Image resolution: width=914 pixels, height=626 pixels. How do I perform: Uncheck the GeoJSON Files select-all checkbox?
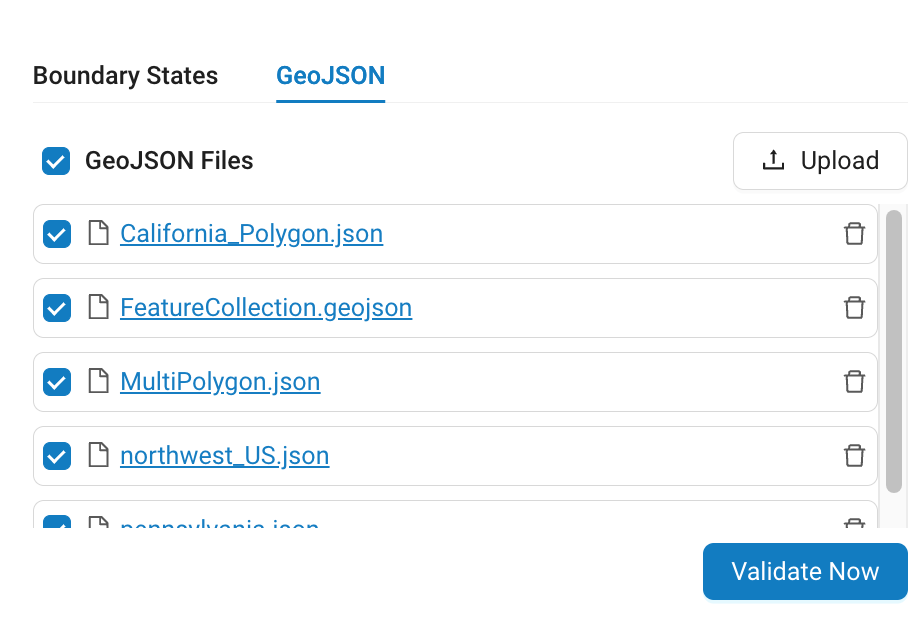click(56, 161)
